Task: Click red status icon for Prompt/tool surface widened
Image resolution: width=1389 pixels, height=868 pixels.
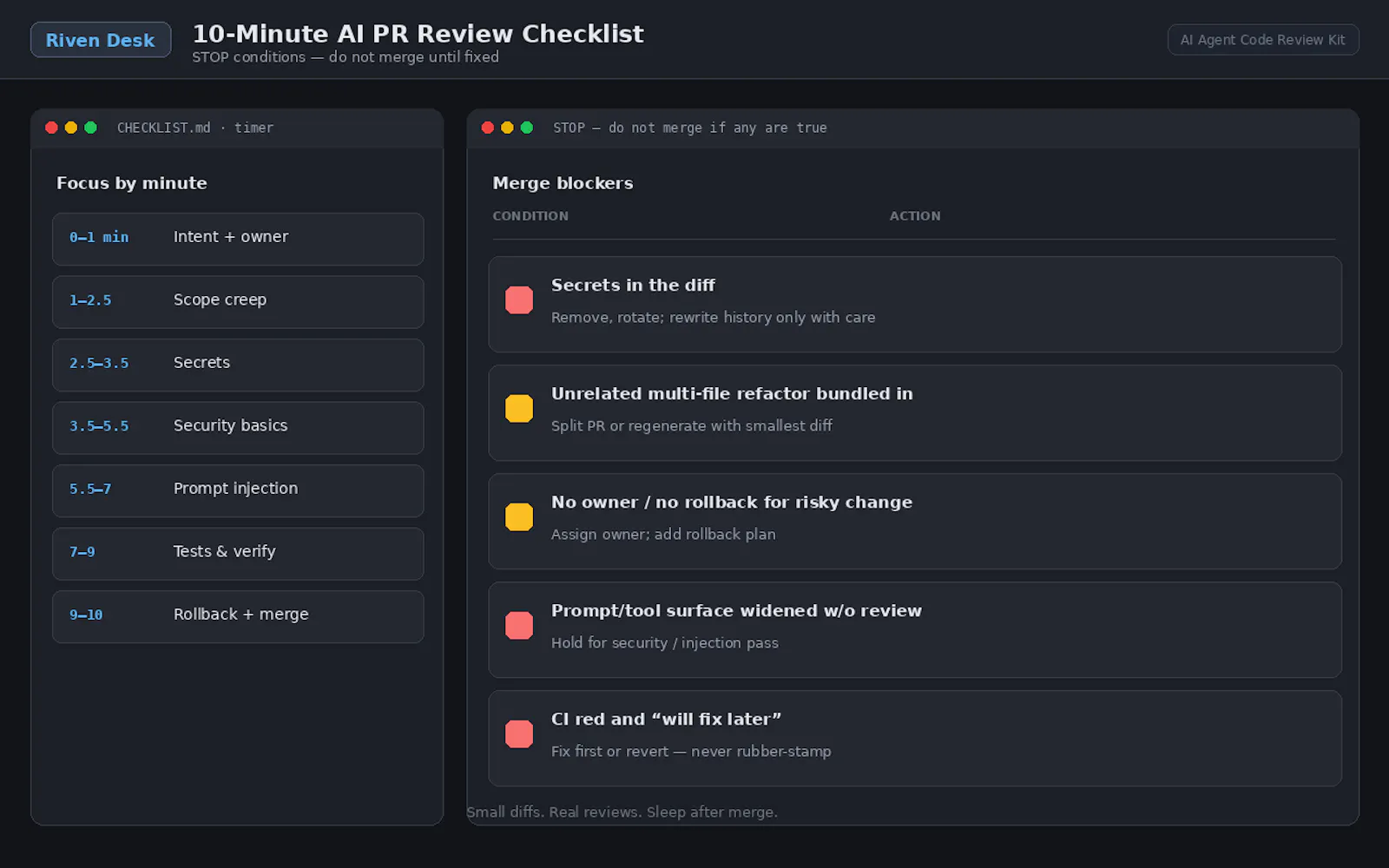Action: point(519,626)
